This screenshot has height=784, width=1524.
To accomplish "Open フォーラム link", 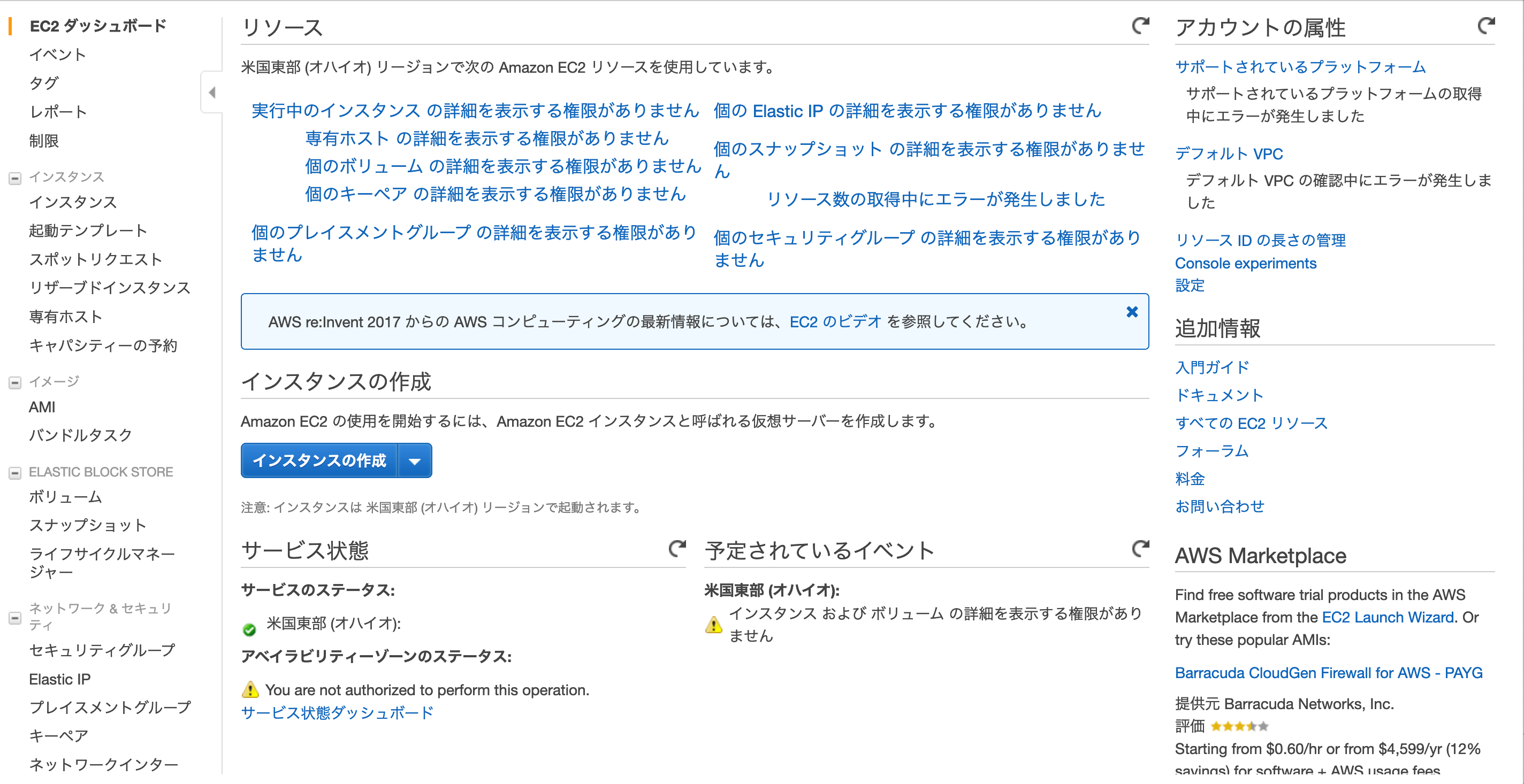I will click(1211, 450).
